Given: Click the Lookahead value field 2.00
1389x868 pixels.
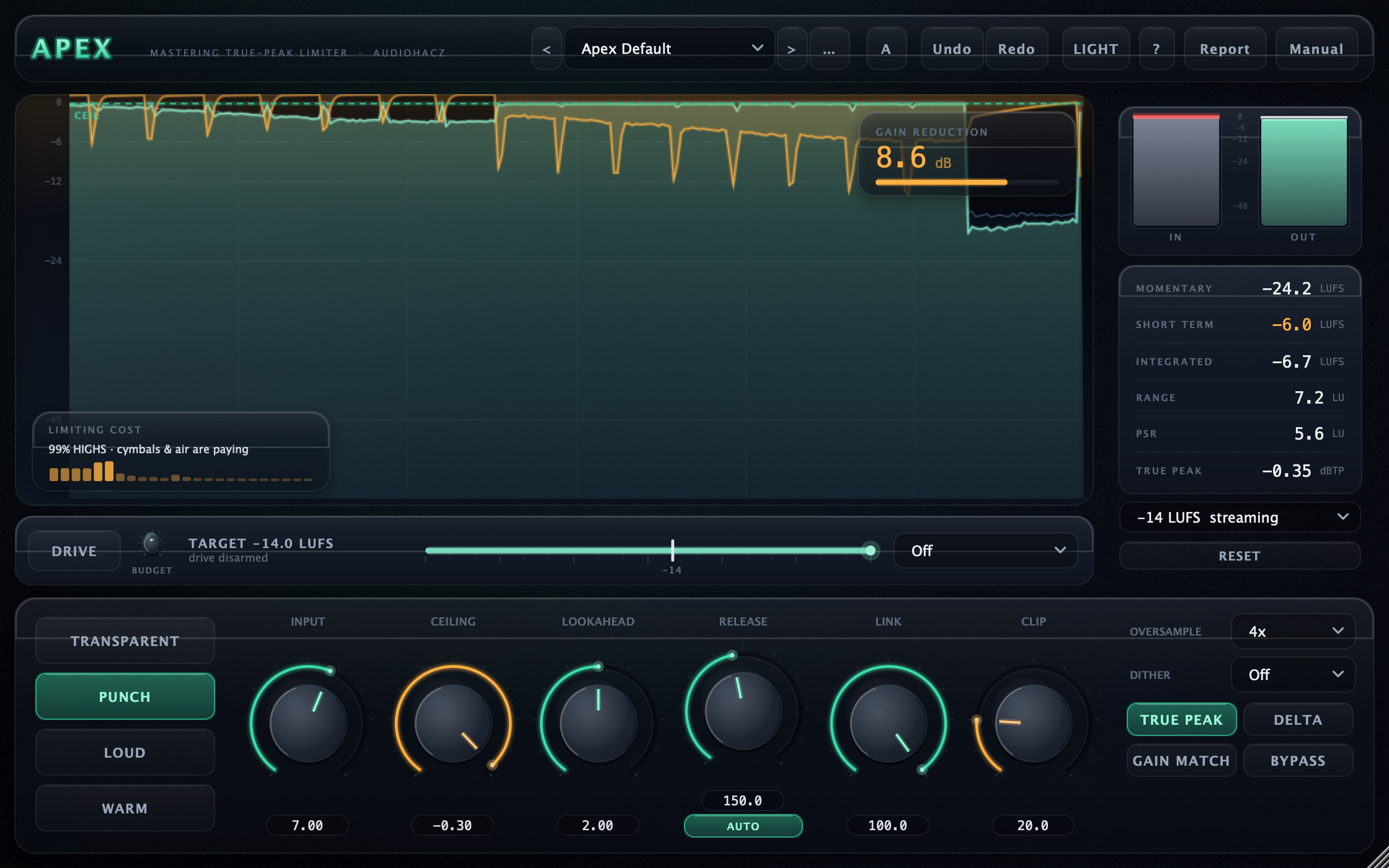Looking at the screenshot, I should click(x=598, y=826).
